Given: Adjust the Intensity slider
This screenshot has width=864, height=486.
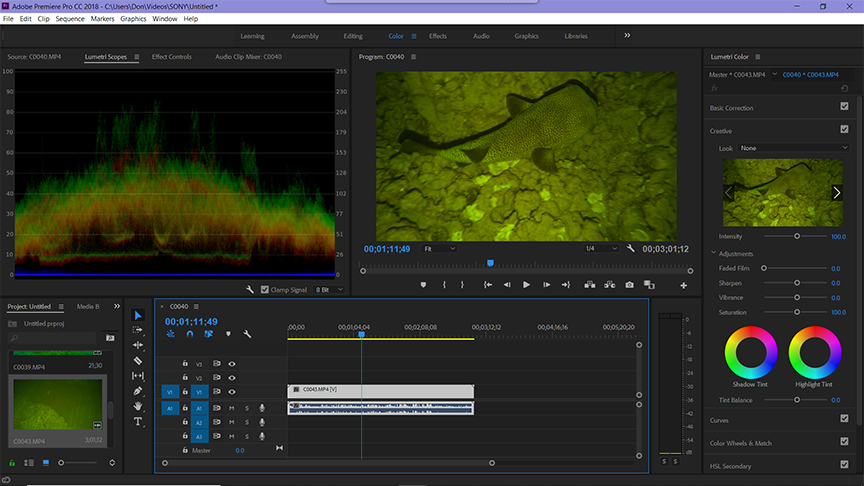Looking at the screenshot, I should click(797, 236).
